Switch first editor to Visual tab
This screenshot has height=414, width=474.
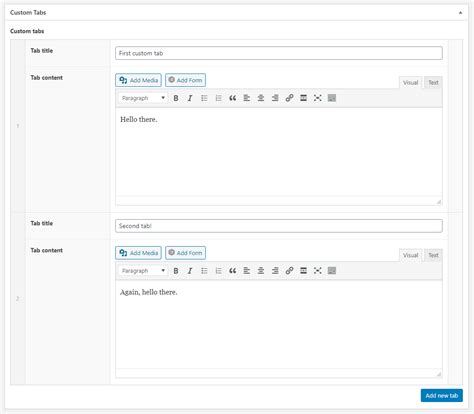410,83
